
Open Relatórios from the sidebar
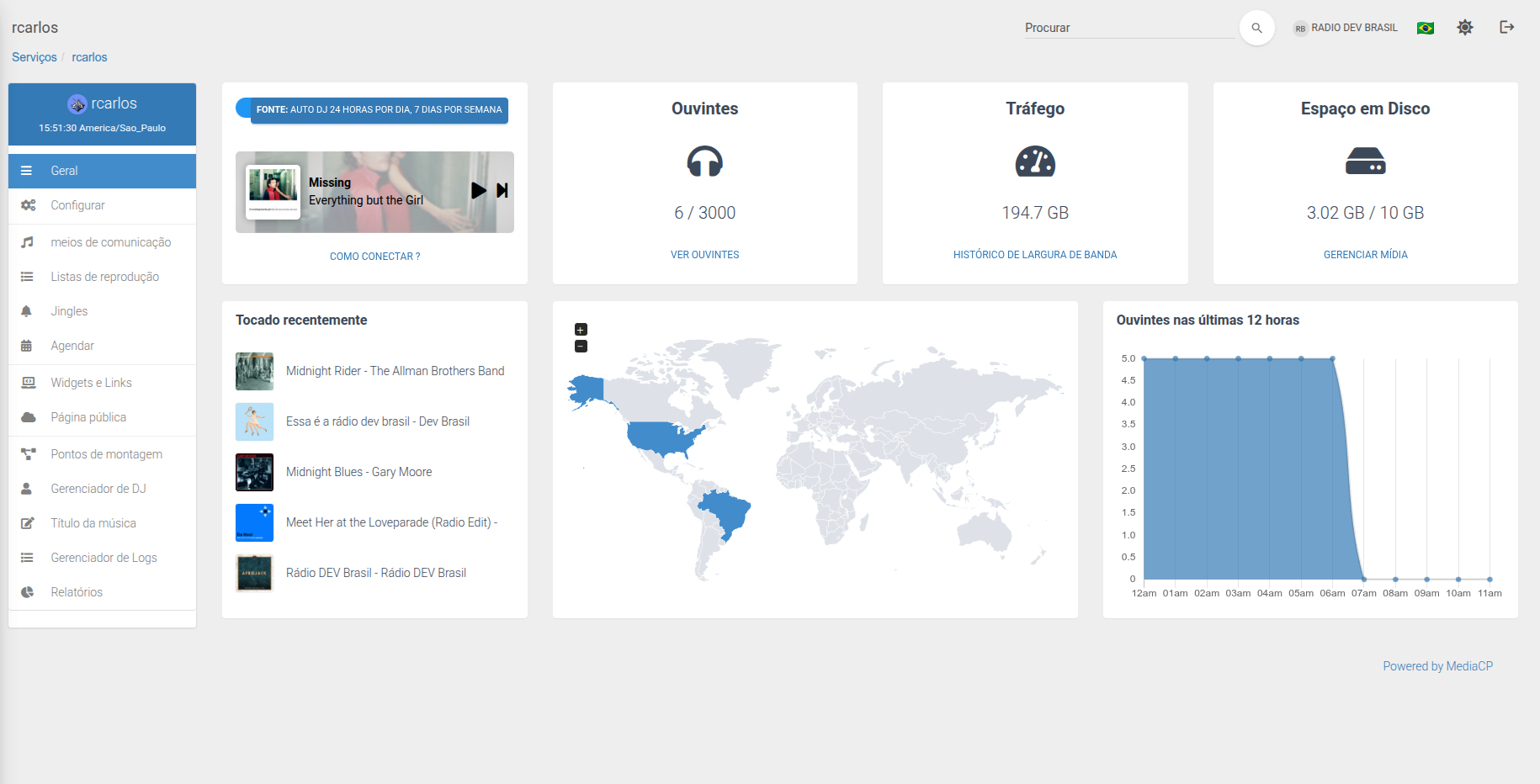click(x=77, y=592)
